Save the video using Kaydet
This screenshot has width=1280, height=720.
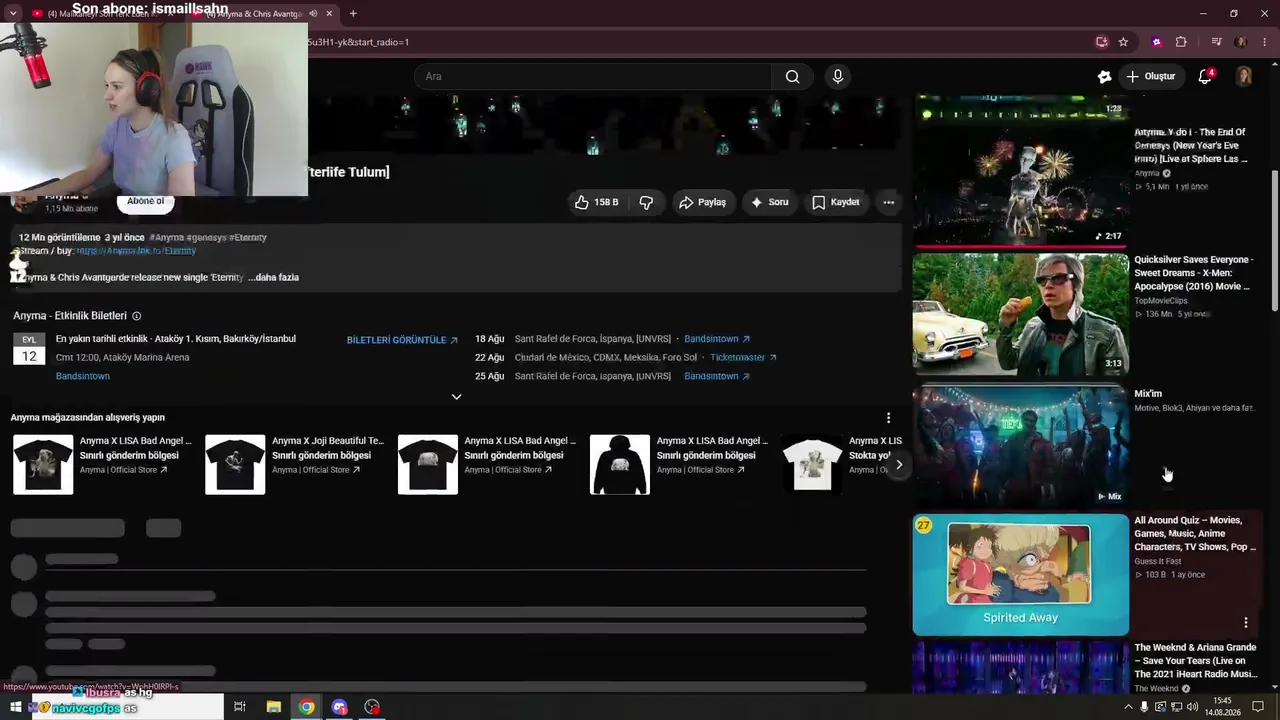click(x=835, y=202)
